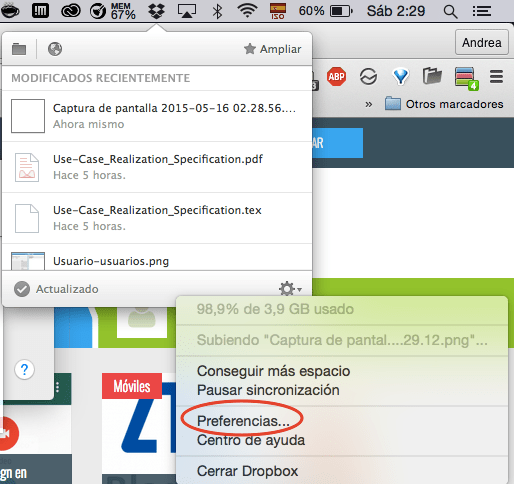Open the Dropbox folder icon in popup
The height and width of the screenshot is (484, 514).
(19, 49)
